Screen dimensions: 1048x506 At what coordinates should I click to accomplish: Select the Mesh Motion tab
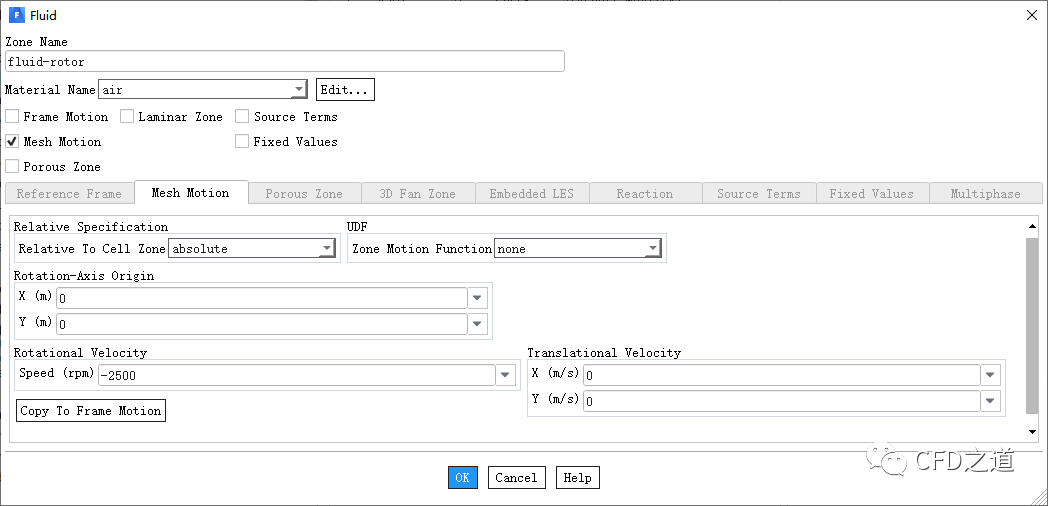pyautogui.click(x=190, y=193)
